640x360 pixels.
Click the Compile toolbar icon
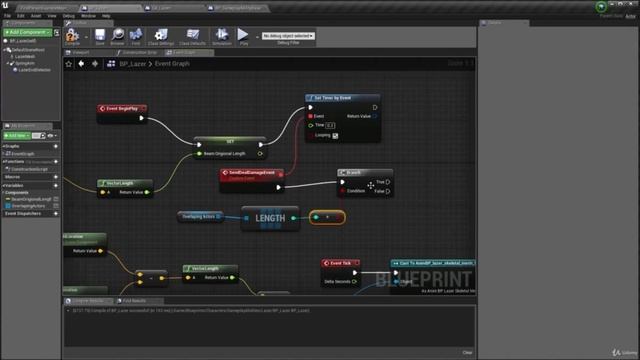click(x=72, y=36)
